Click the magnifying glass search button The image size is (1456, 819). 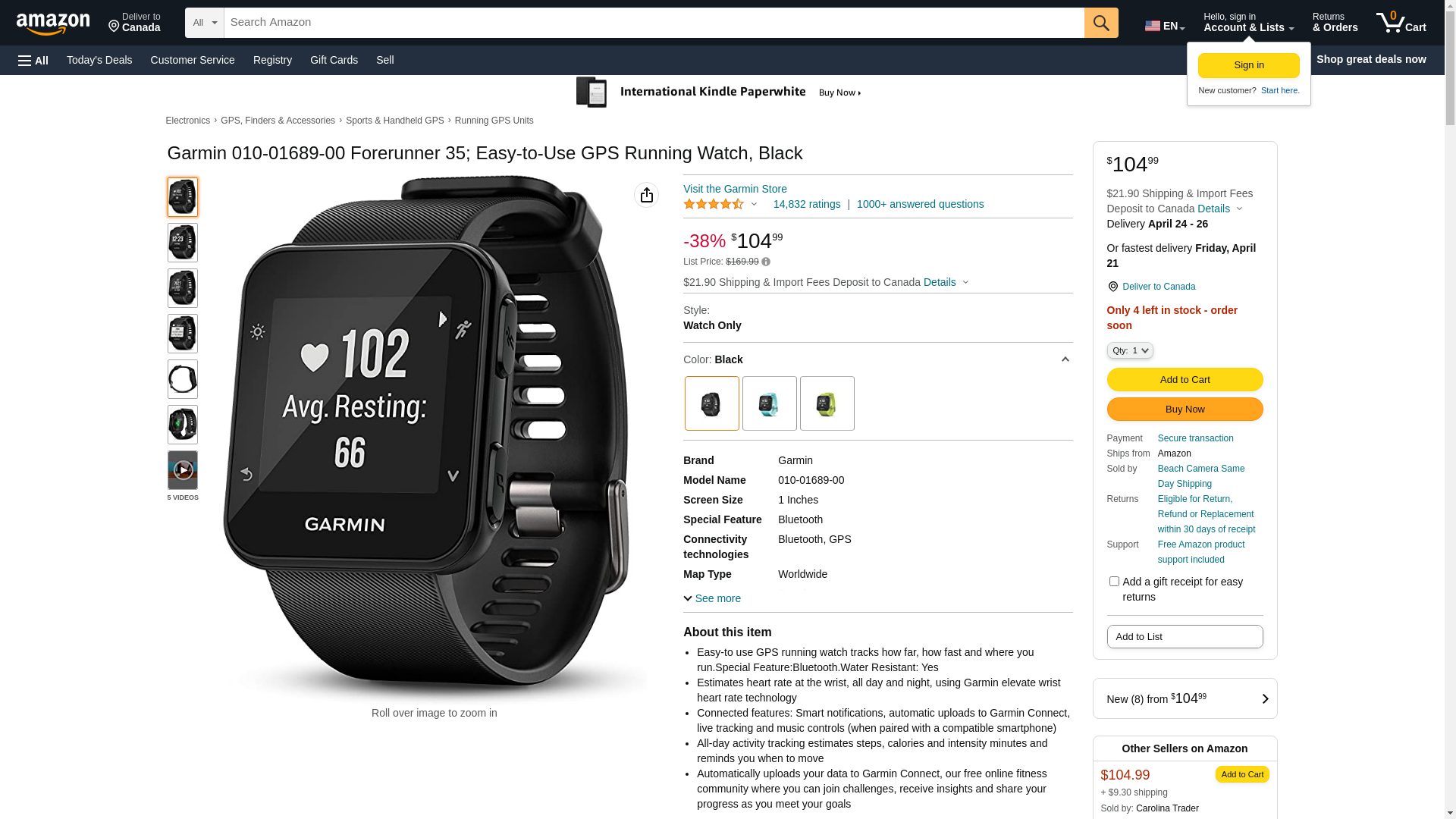(x=1100, y=23)
